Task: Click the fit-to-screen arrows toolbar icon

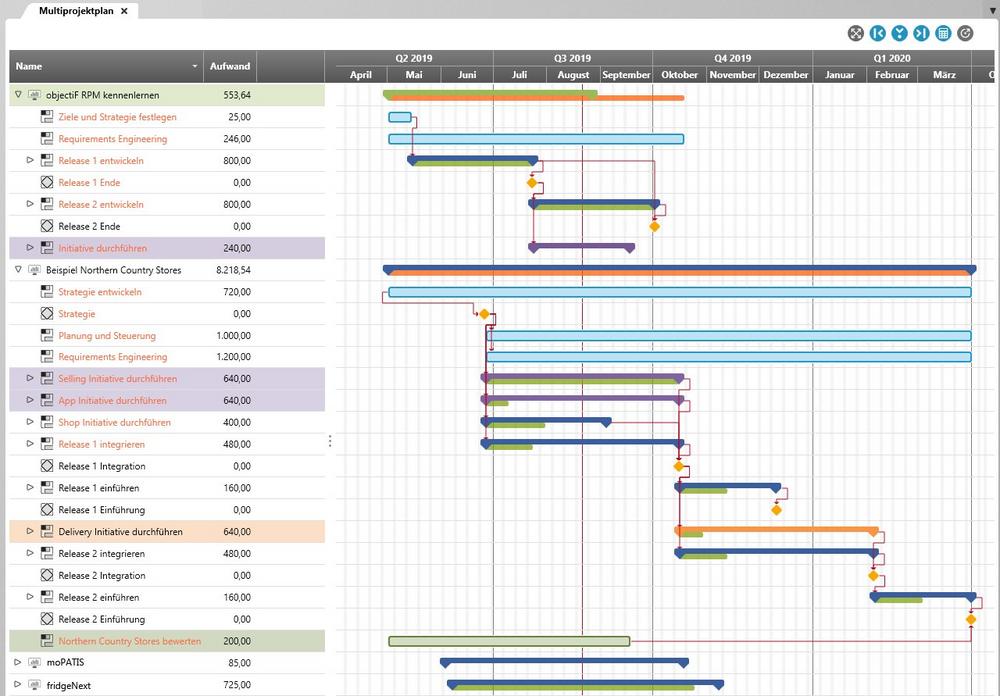Action: [x=856, y=34]
